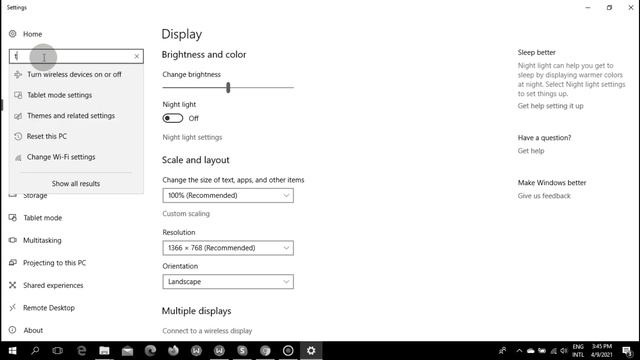The width and height of the screenshot is (640, 360).
Task: Click the brightness slider handle
Action: 228,87
